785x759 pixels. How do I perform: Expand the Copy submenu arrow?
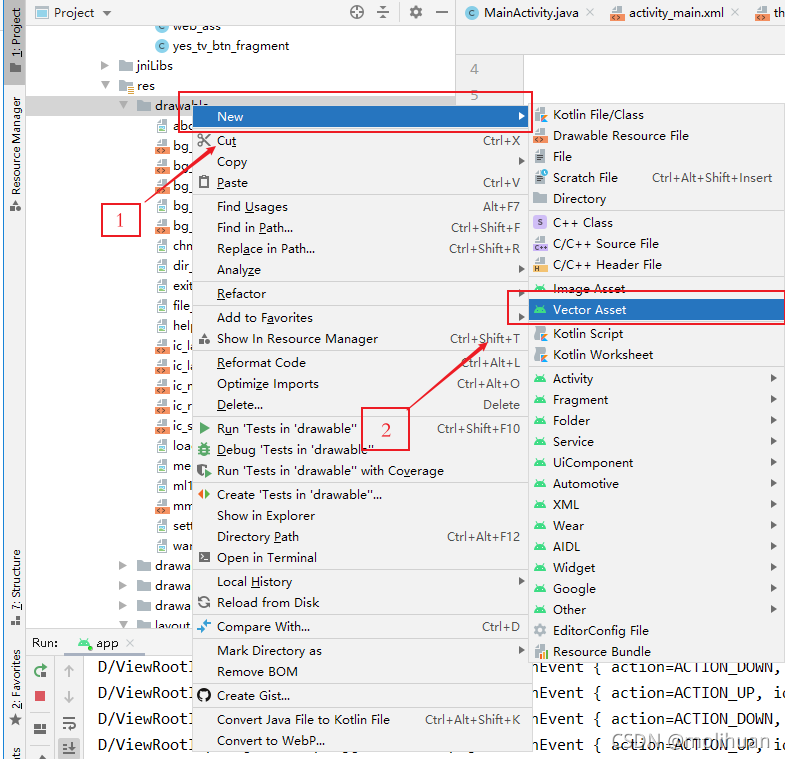pos(521,161)
